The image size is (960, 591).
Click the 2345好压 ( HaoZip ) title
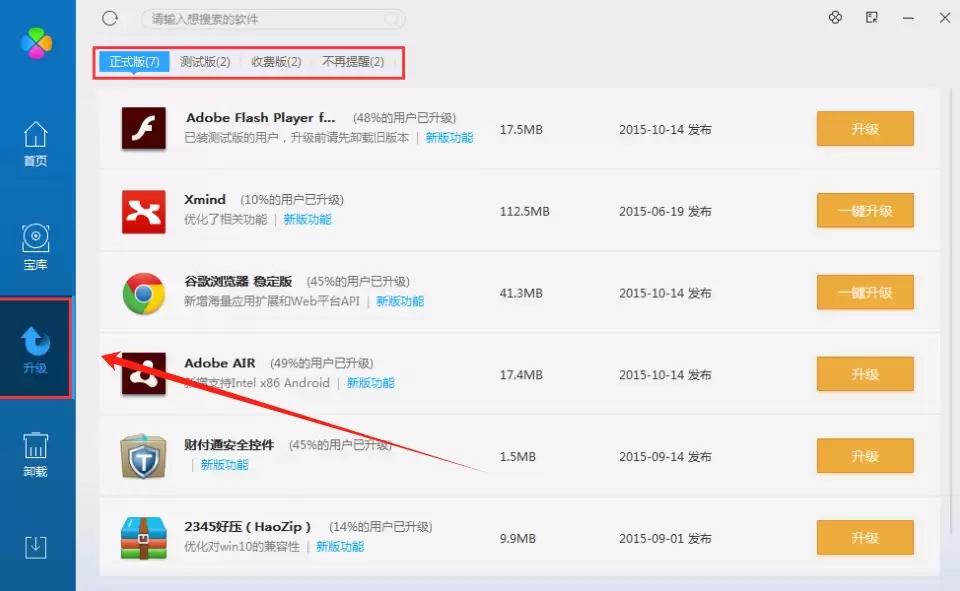point(248,526)
